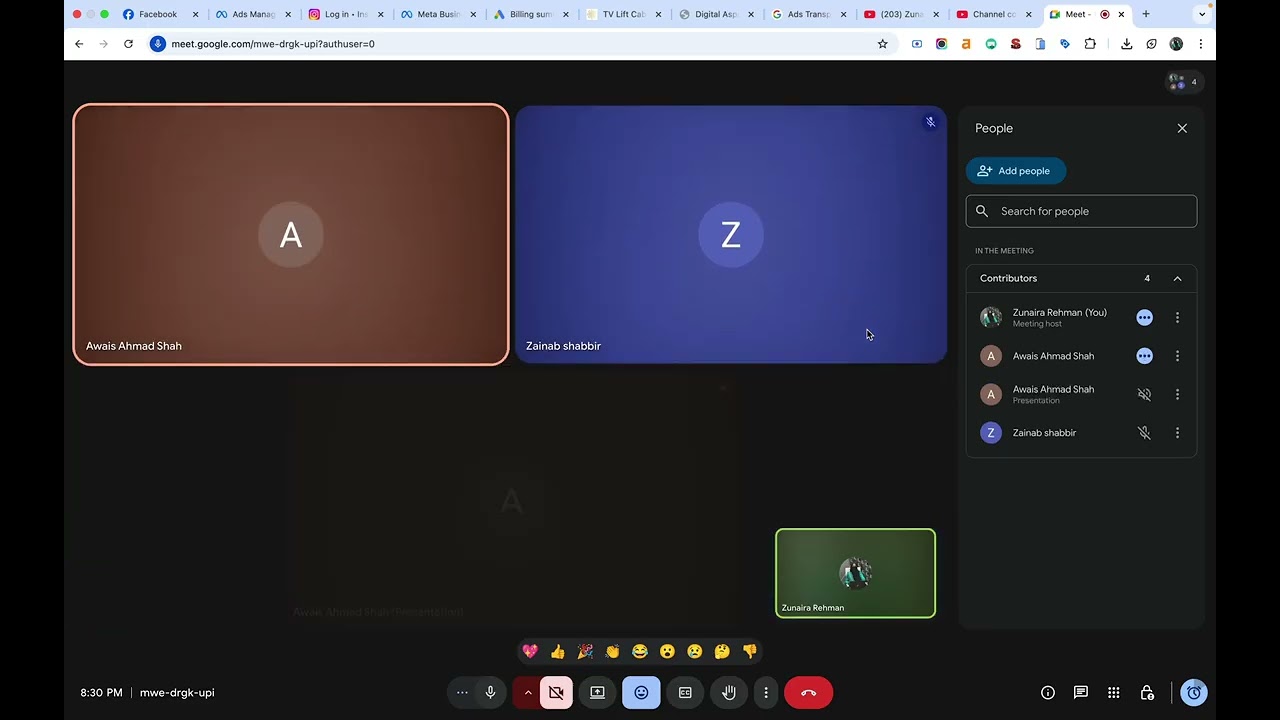Screen dimensions: 1280x720
Task: Open the Chrome three-dot menu
Action: (1201, 44)
